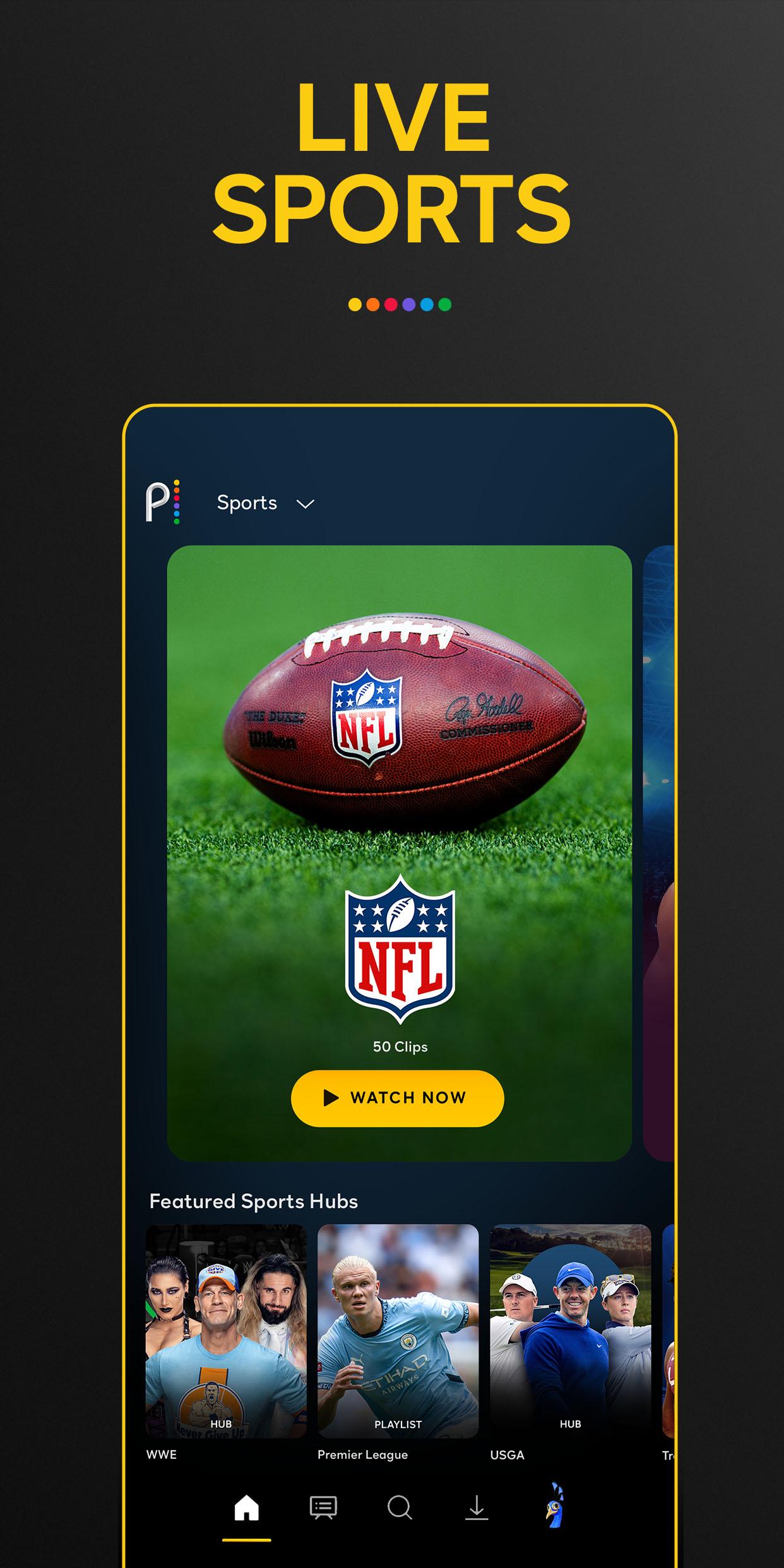The width and height of the screenshot is (784, 1568).
Task: Open the peacock profile avatar
Action: coord(555,1506)
